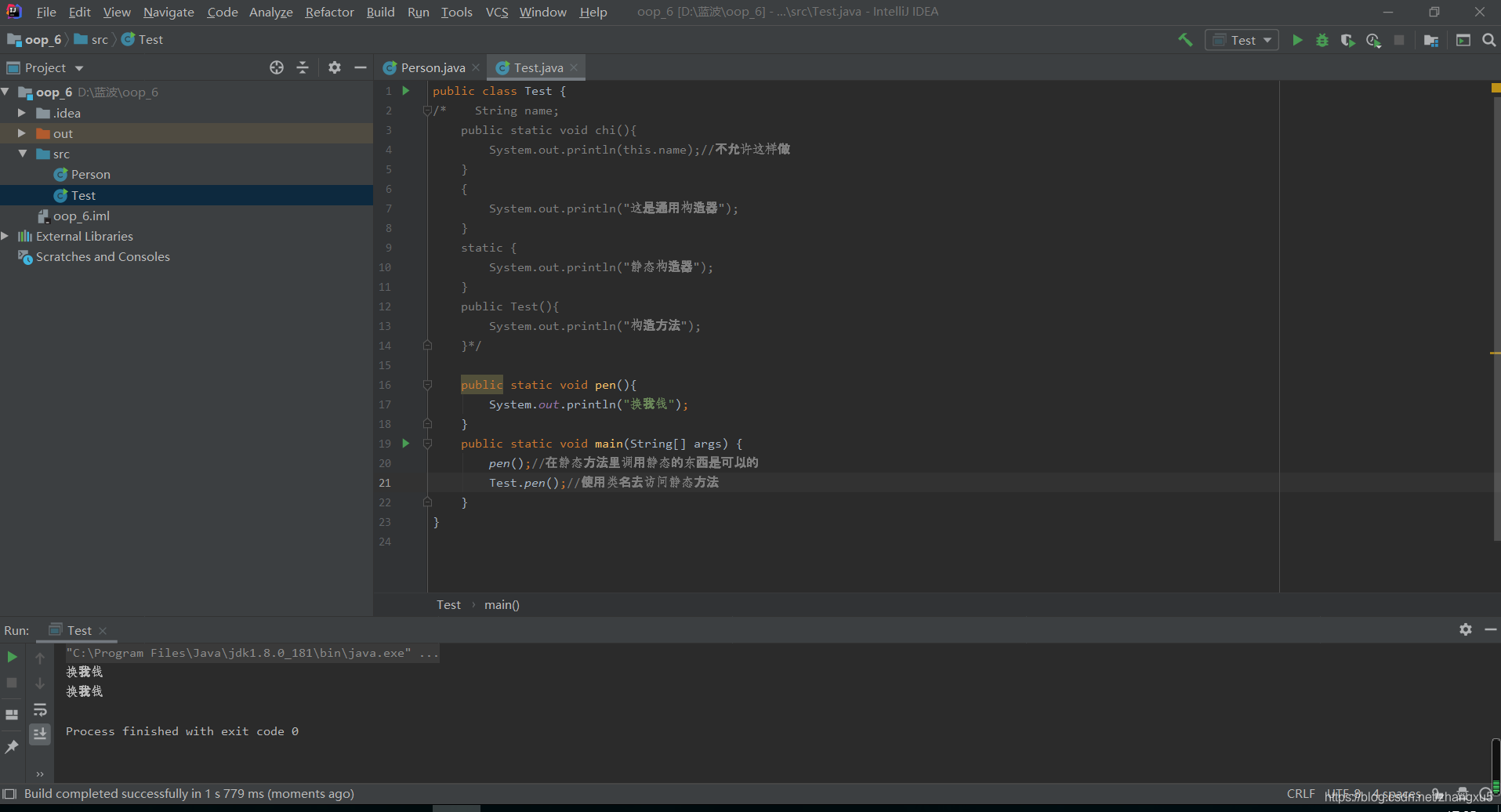Image resolution: width=1501 pixels, height=812 pixels.
Task: Fold the comment block at line 2
Action: [x=427, y=111]
